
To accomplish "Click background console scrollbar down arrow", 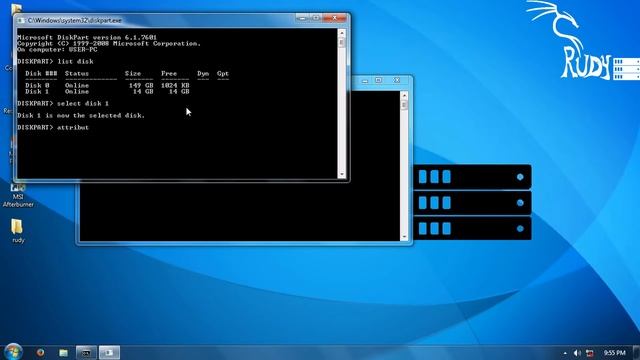I will point(404,237).
